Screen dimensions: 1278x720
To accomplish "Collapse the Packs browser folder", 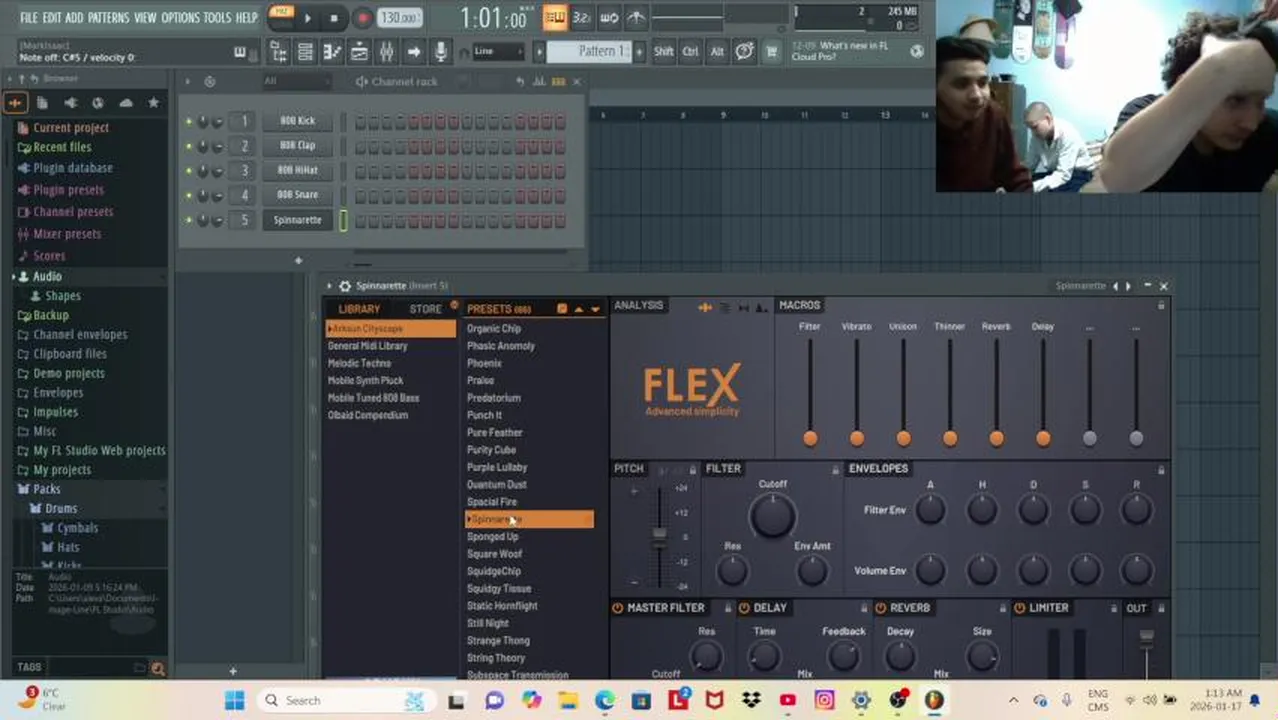I will click(x=46, y=489).
